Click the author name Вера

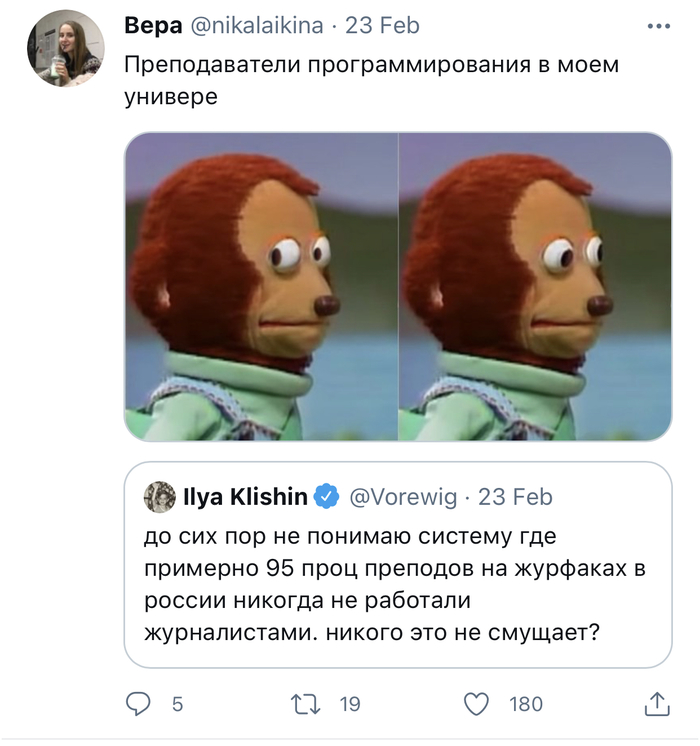tap(153, 26)
